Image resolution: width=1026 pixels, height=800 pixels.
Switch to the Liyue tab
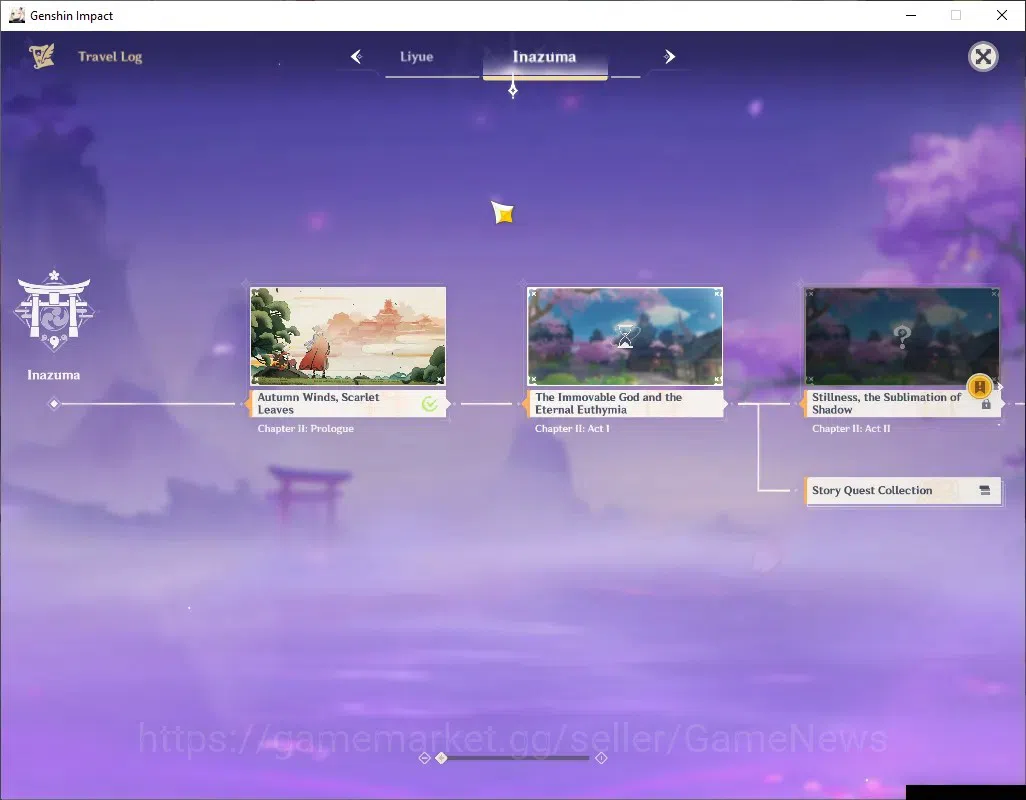tap(417, 57)
